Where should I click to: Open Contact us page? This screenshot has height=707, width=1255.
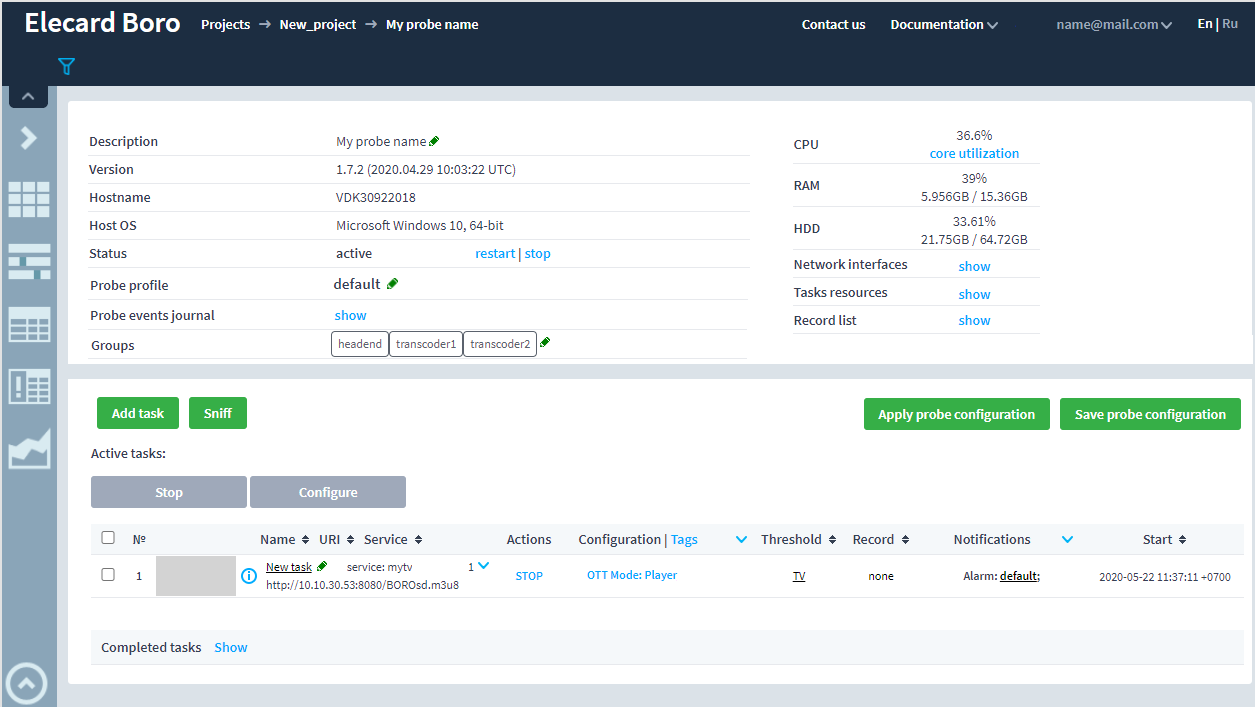coord(833,25)
